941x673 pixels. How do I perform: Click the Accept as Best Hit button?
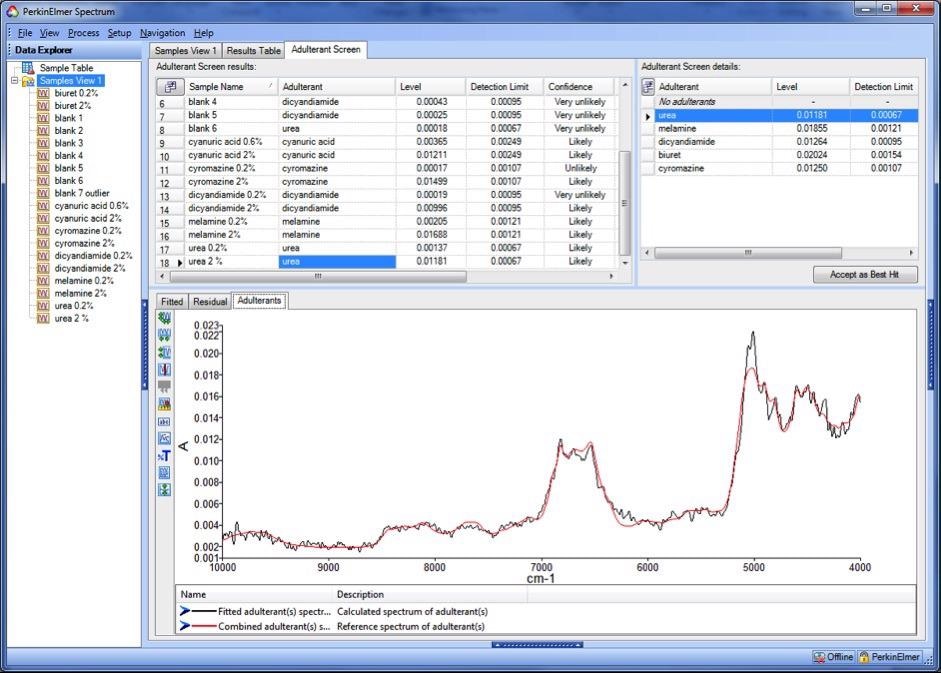865,274
